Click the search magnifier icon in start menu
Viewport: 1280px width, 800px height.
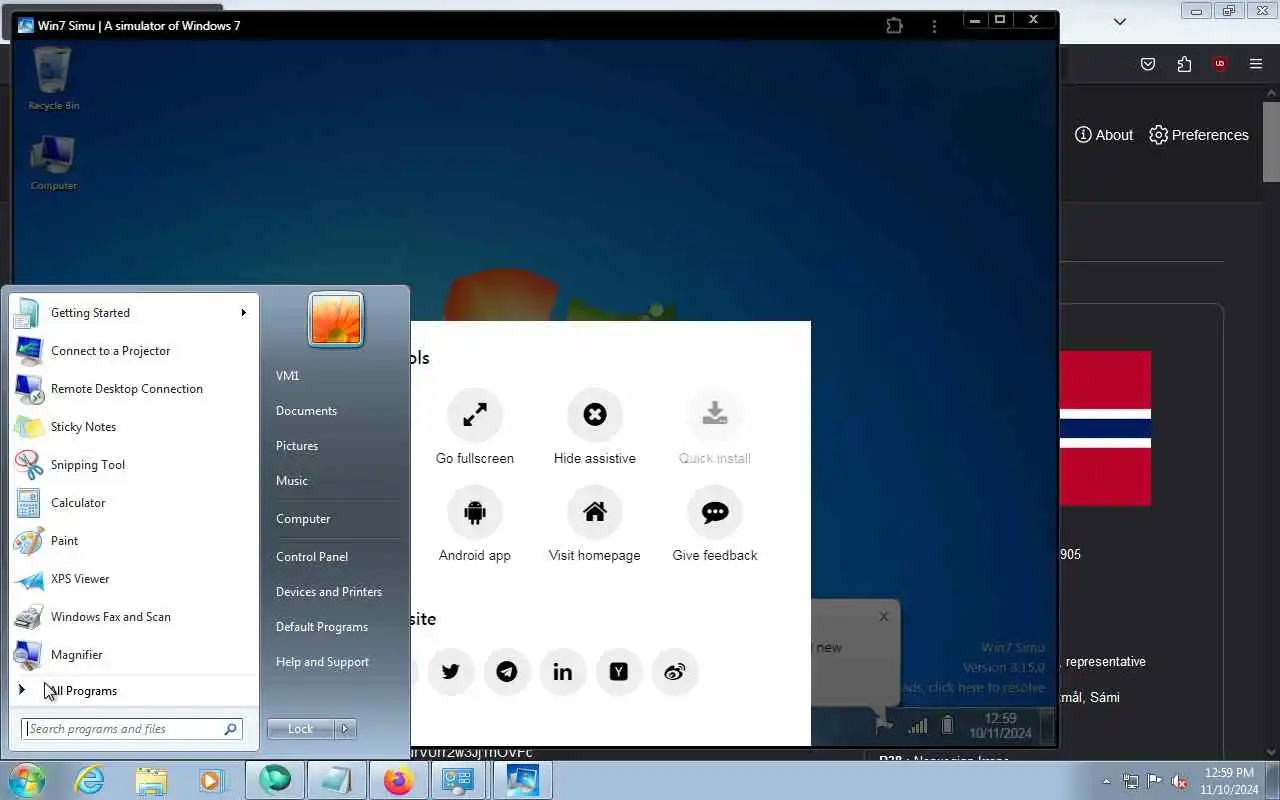tap(230, 729)
